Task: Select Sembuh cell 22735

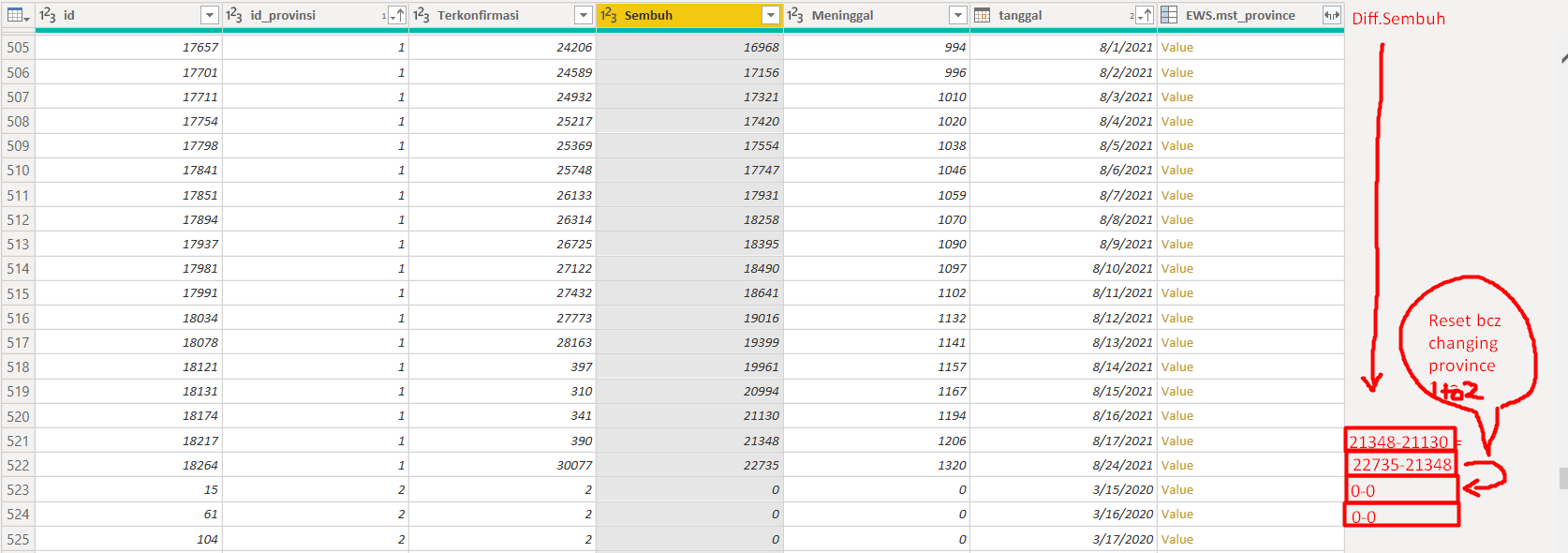Action: coord(689,466)
